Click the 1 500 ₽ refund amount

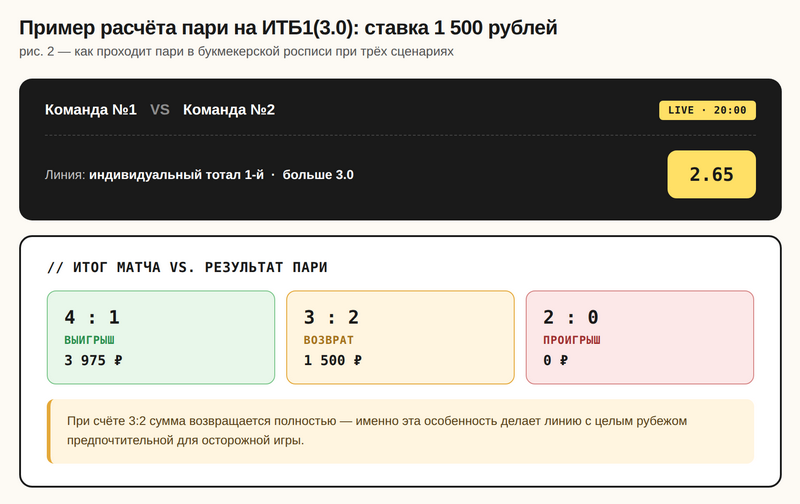tap(332, 360)
